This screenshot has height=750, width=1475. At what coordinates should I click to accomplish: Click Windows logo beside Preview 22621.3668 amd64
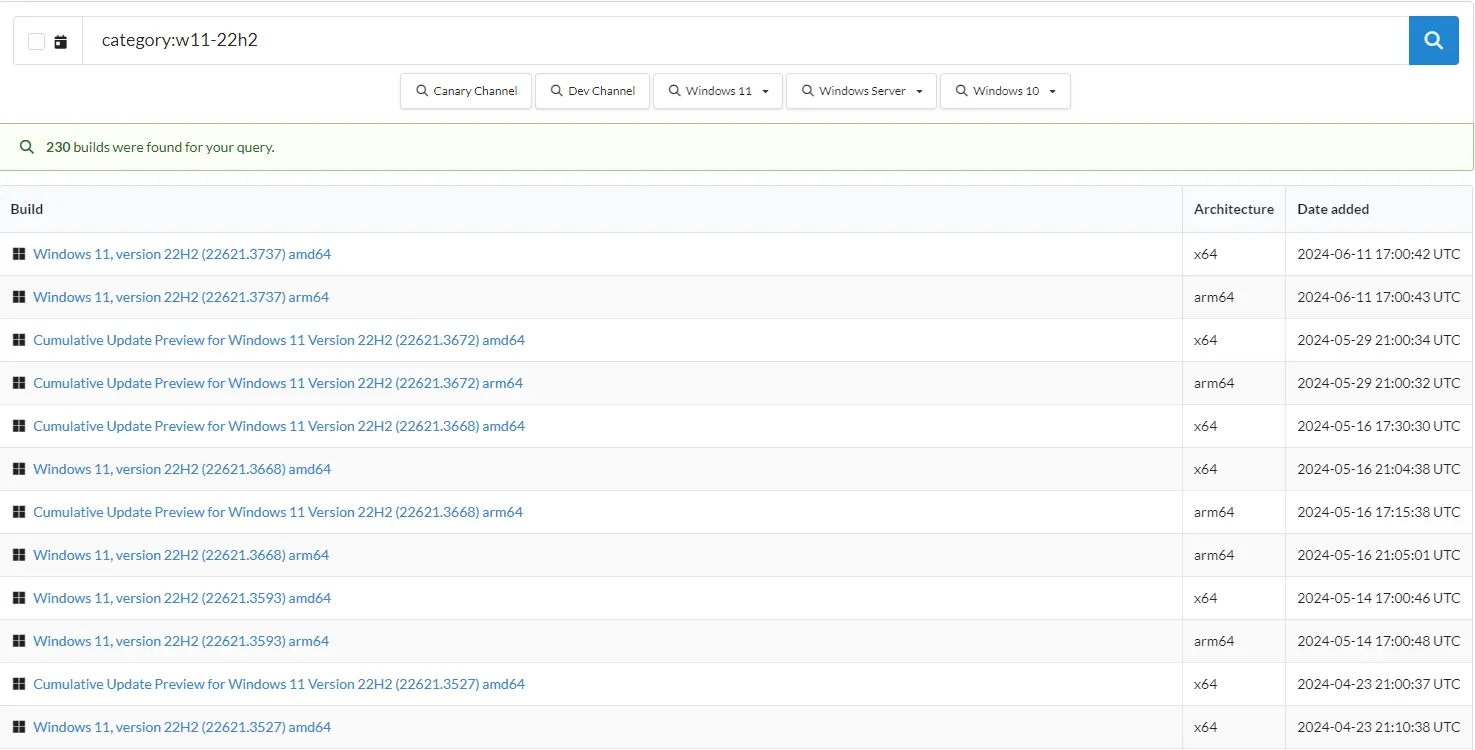pos(18,426)
